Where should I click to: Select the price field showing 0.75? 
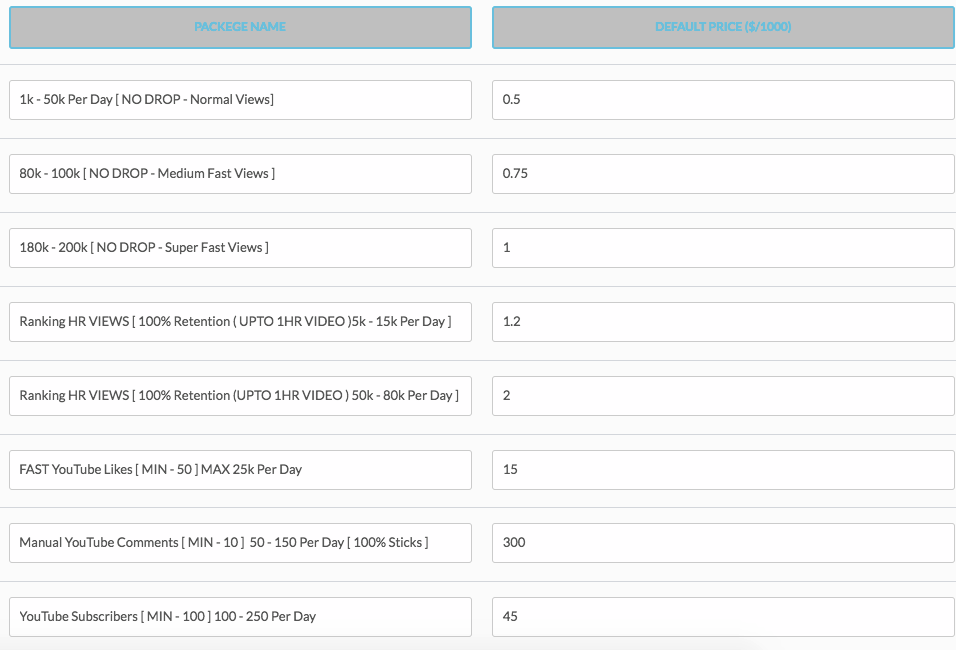[x=723, y=174]
